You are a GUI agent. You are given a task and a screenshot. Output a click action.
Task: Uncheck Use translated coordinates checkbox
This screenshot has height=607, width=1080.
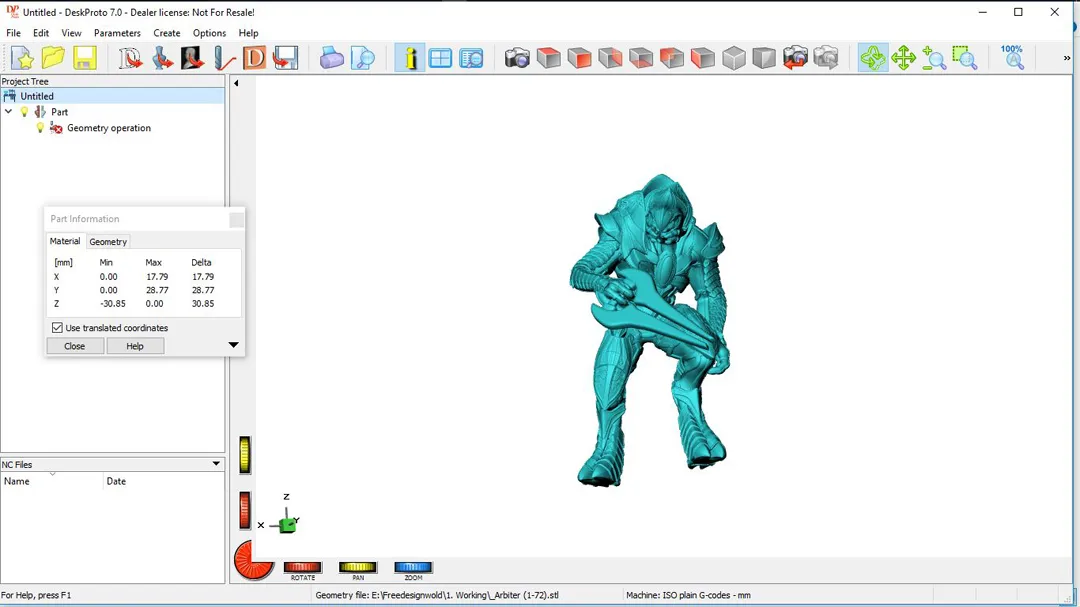(x=57, y=328)
